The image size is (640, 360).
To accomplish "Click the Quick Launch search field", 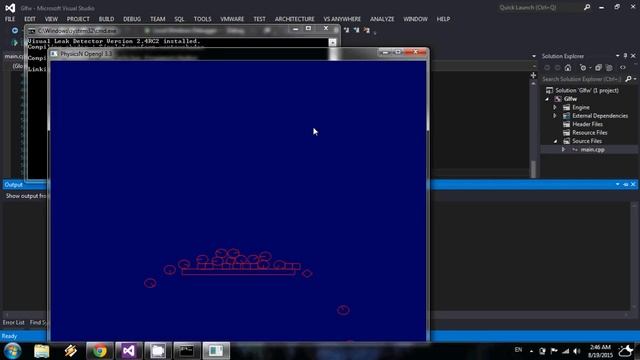I will [x=540, y=7].
